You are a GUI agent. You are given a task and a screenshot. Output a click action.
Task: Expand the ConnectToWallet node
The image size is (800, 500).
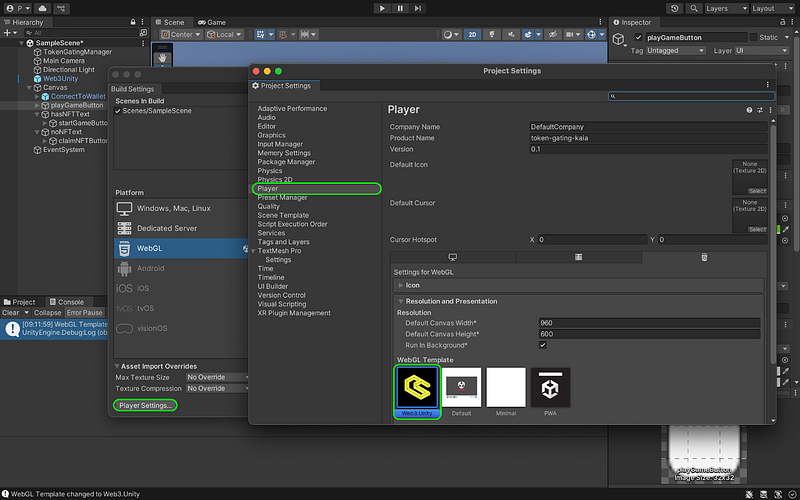pos(37,96)
